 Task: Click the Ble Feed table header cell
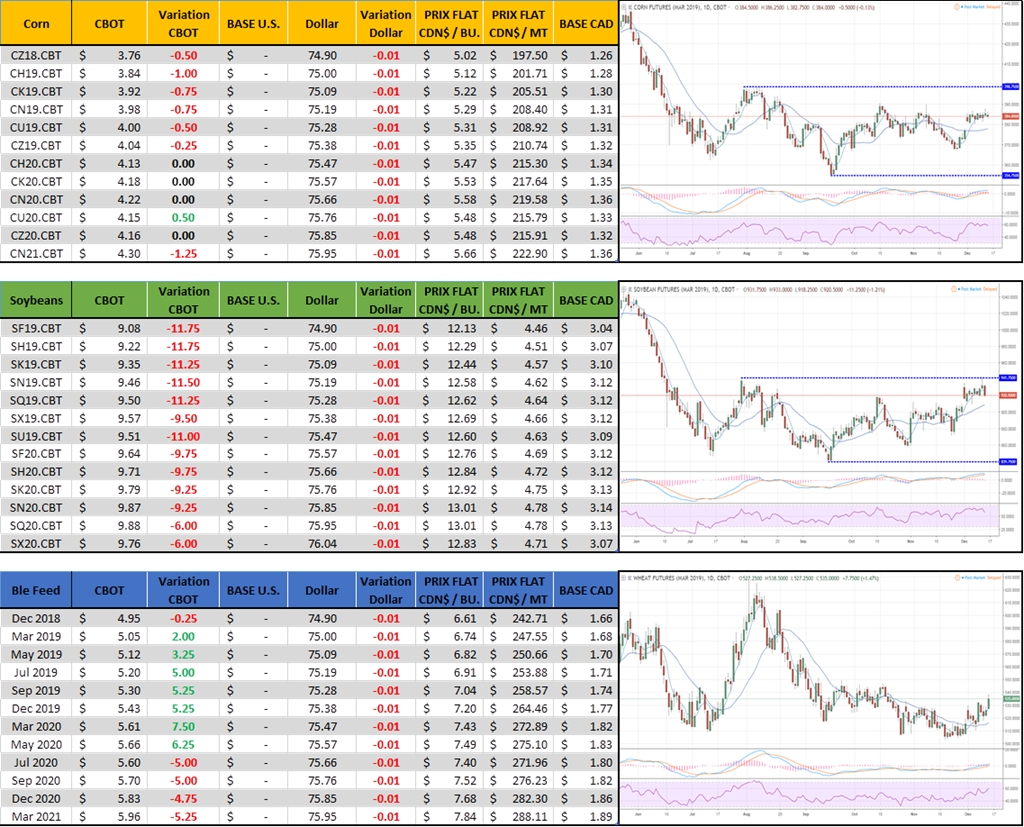36,590
